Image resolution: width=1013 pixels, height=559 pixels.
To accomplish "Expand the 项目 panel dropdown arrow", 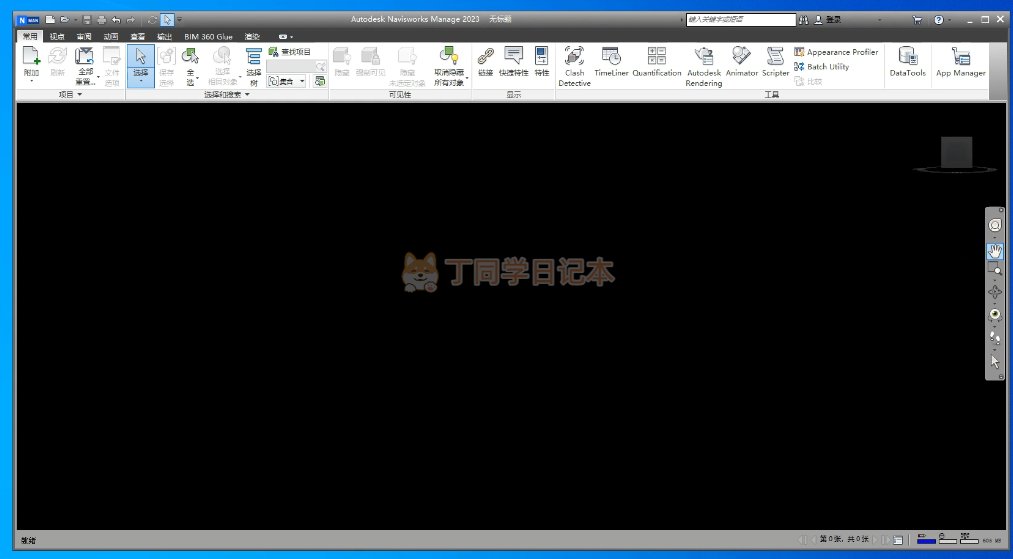I will (79, 94).
